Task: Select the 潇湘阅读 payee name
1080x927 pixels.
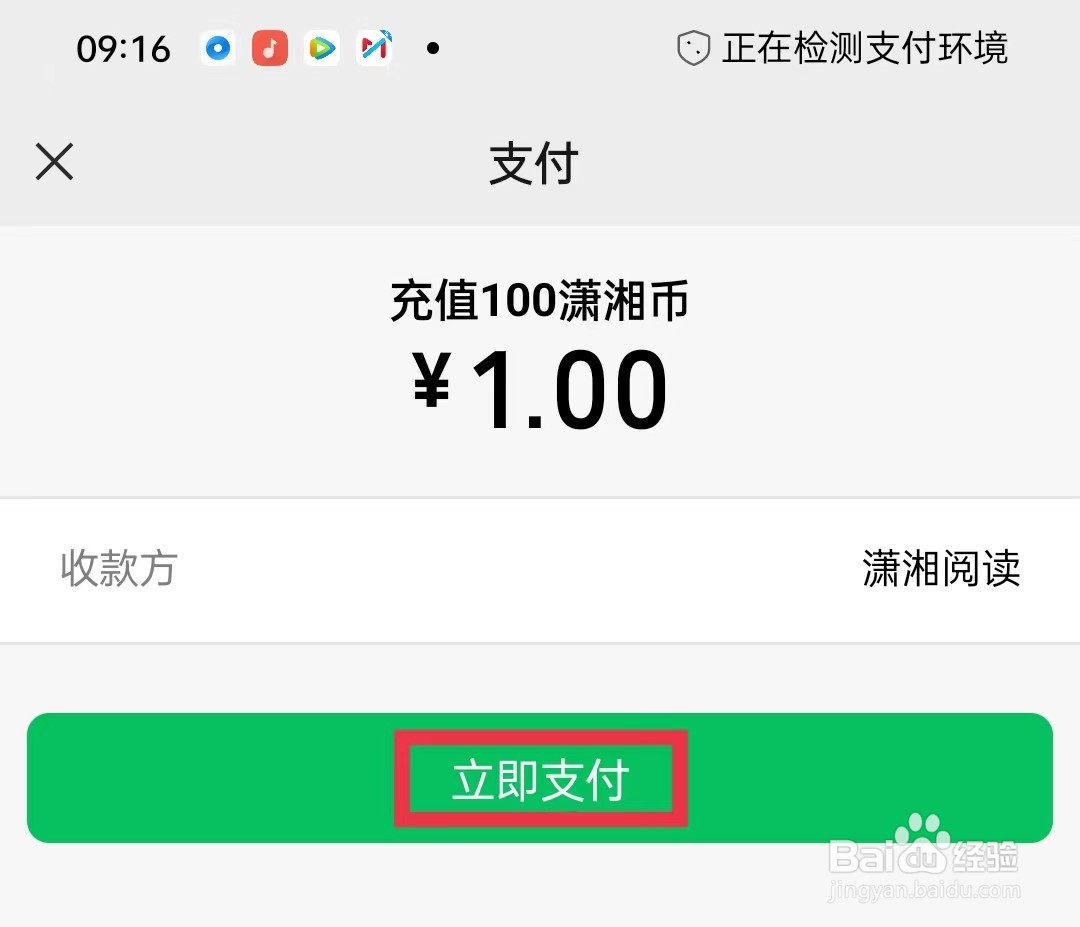Action: tap(941, 568)
